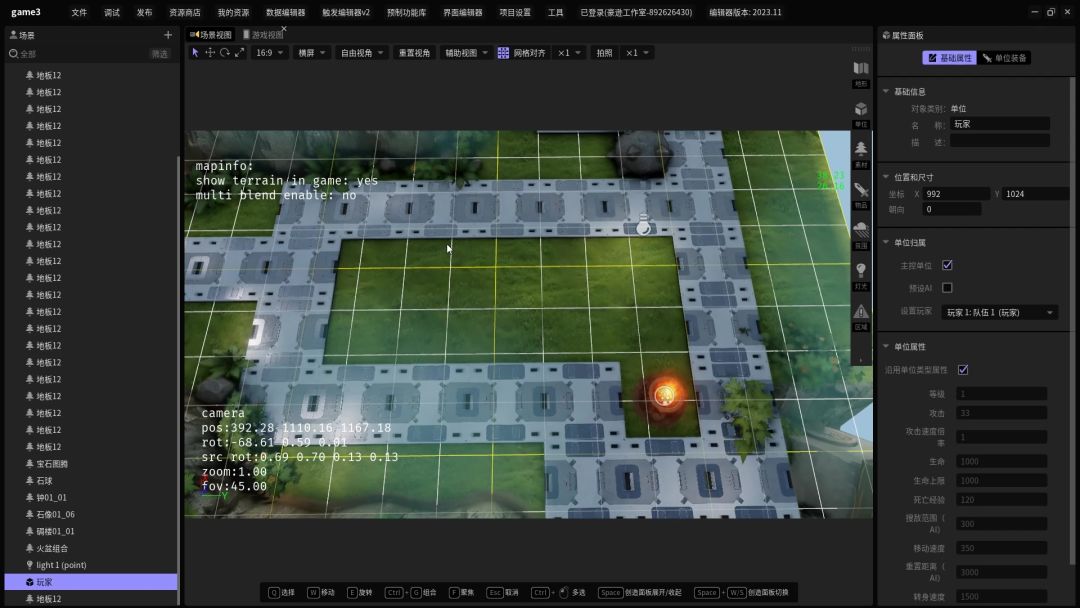Image resolution: width=1080 pixels, height=608 pixels.
Task: Uncheck the 主控单位 checkbox
Action: 947,266
